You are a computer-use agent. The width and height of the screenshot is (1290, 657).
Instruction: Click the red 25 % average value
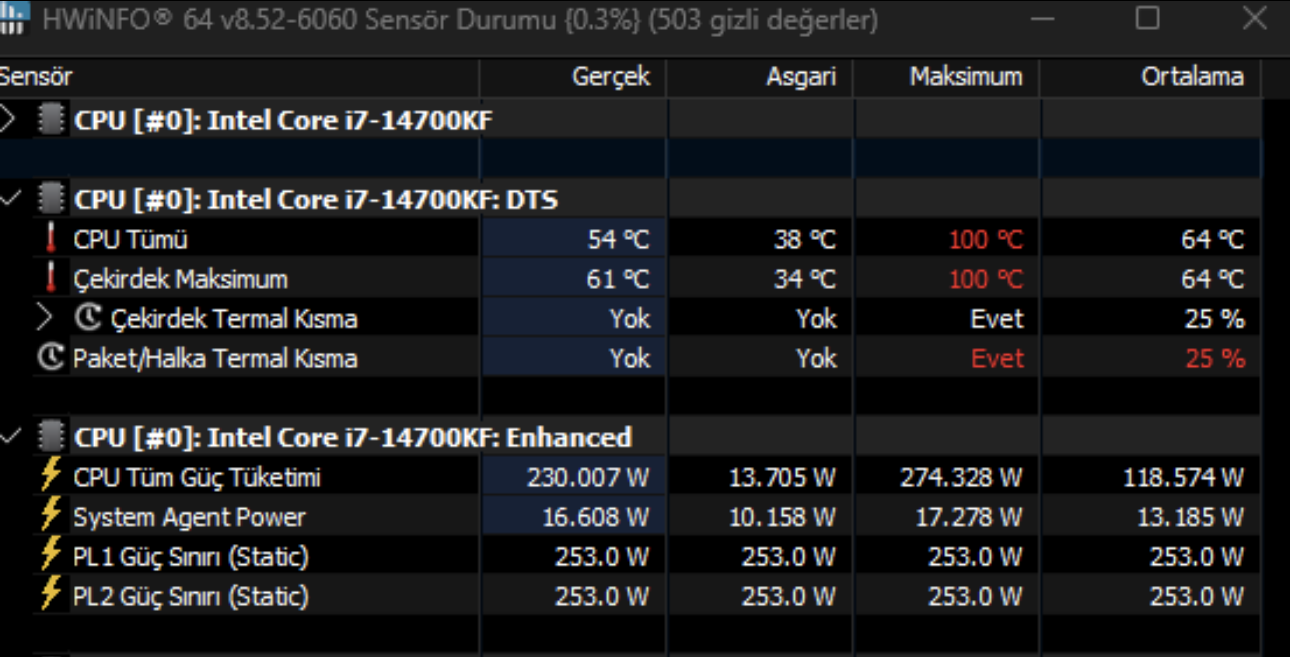pos(1215,358)
